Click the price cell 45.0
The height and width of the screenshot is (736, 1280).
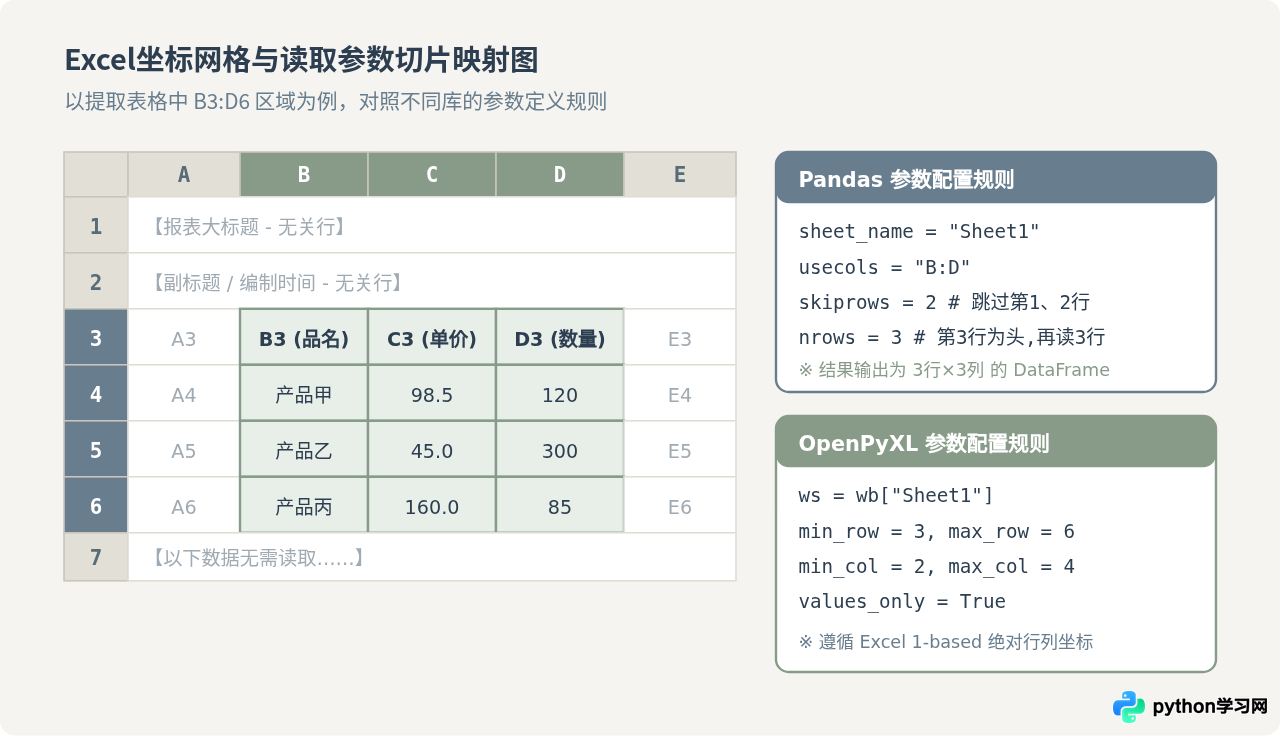tap(432, 449)
